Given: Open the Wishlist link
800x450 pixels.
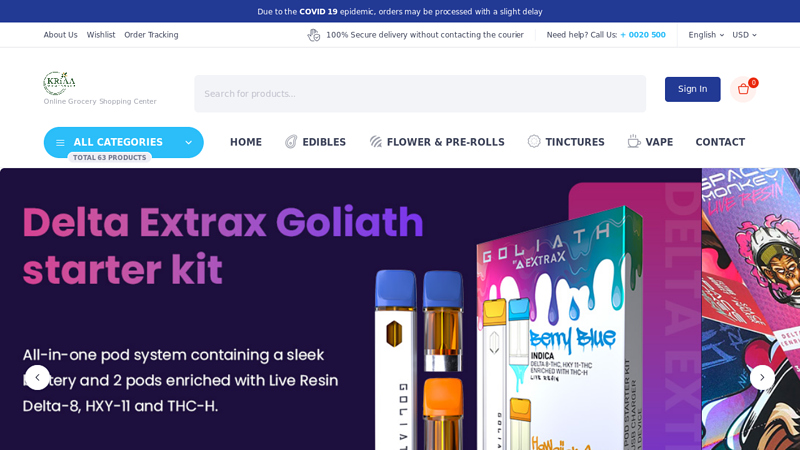Looking at the screenshot, I should [x=101, y=35].
